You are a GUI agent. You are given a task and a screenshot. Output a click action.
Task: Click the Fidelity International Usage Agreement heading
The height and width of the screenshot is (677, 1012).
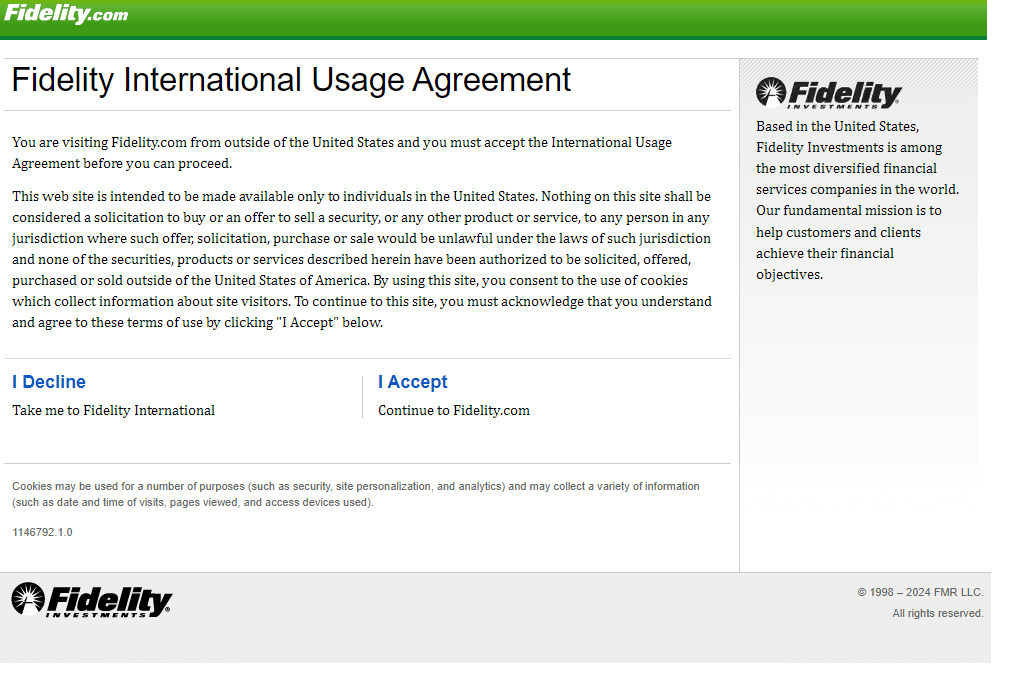click(x=291, y=80)
